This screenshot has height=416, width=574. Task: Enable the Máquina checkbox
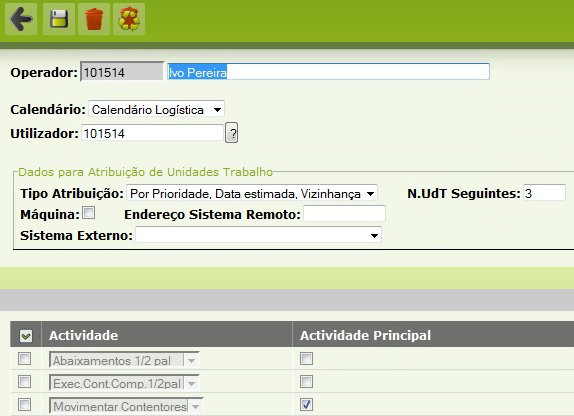(89, 212)
